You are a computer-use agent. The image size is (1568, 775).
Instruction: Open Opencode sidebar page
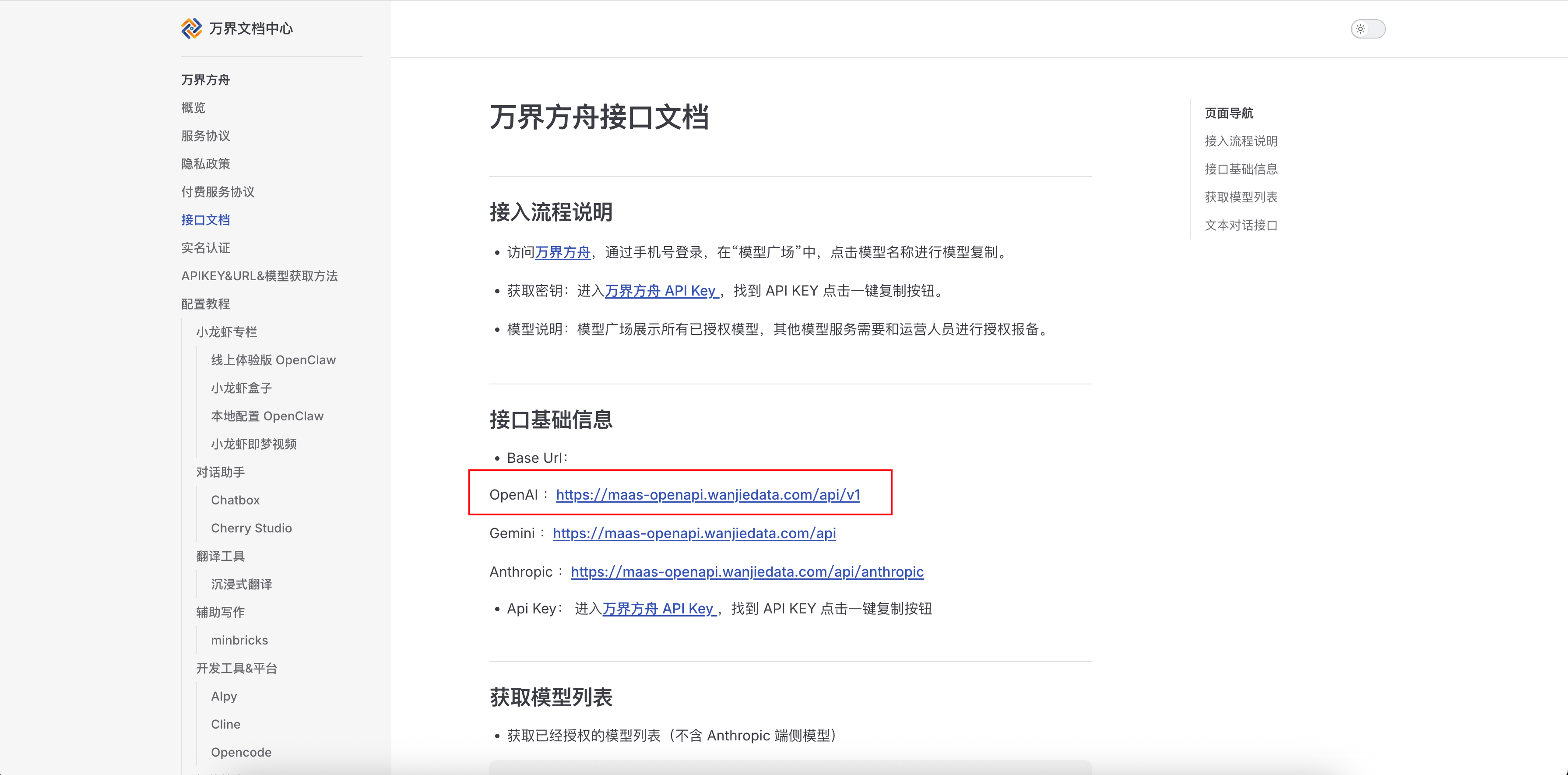tap(241, 752)
